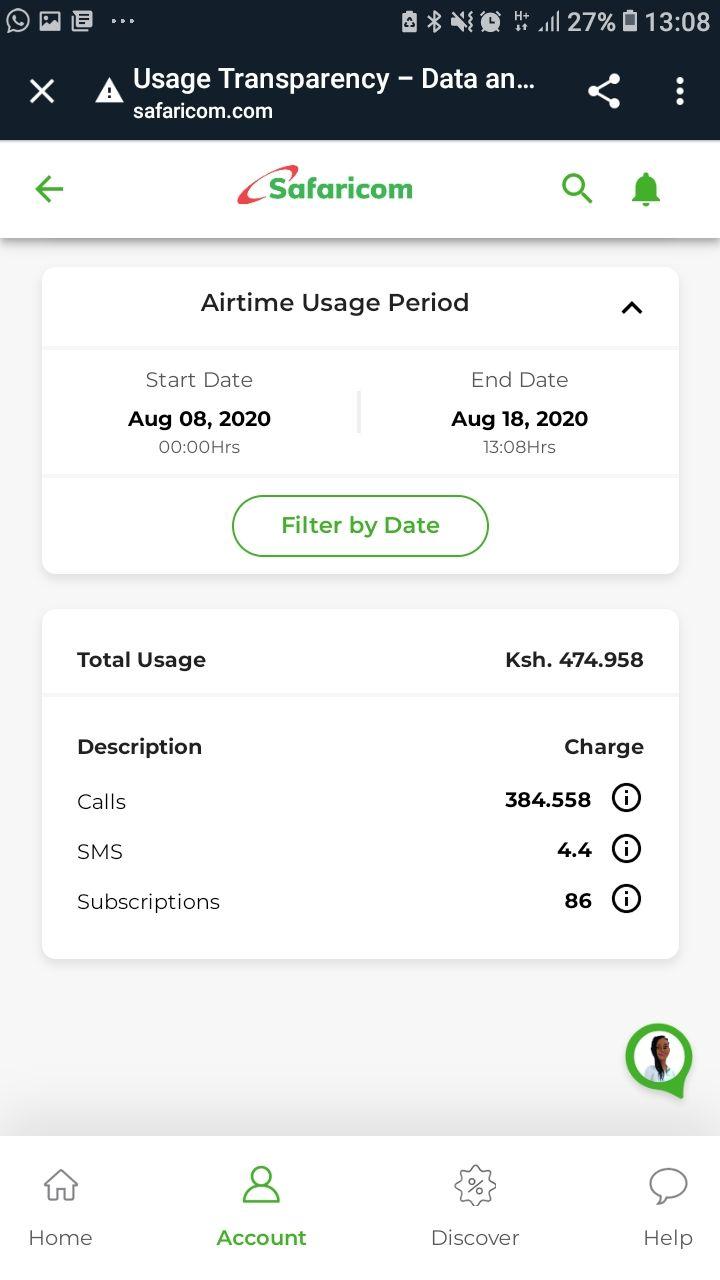Screen dimensions: 720x1280
Task: Tap the Start Date Aug 08, 2020
Action: tap(199, 418)
